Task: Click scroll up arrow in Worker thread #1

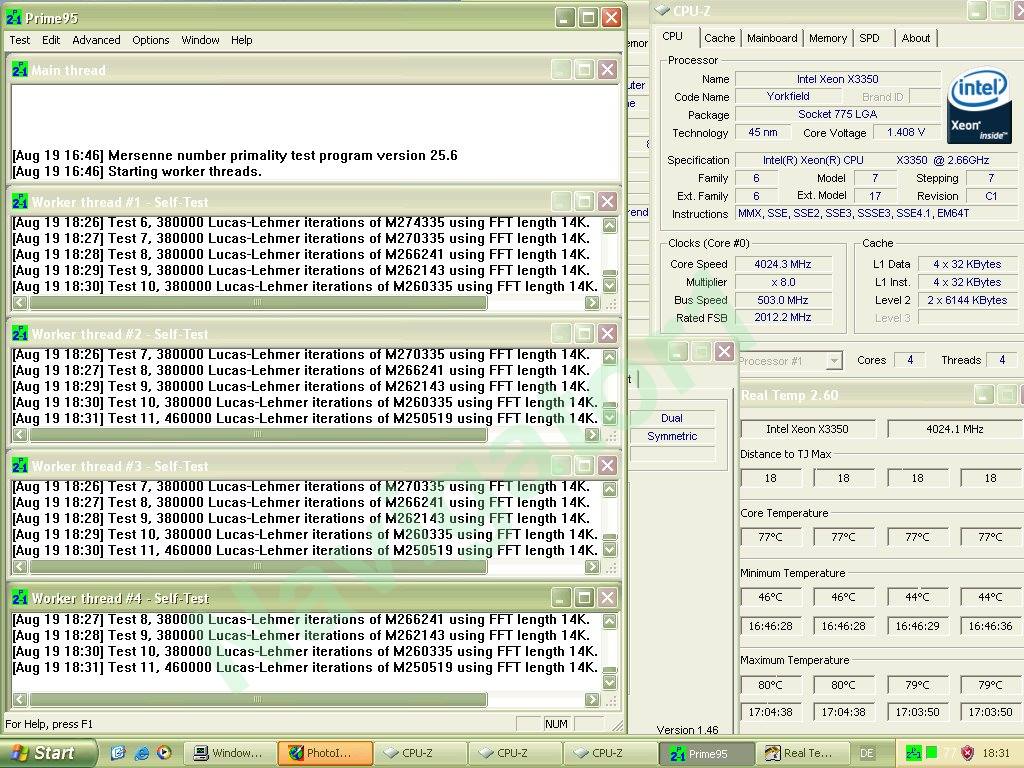Action: [609, 225]
